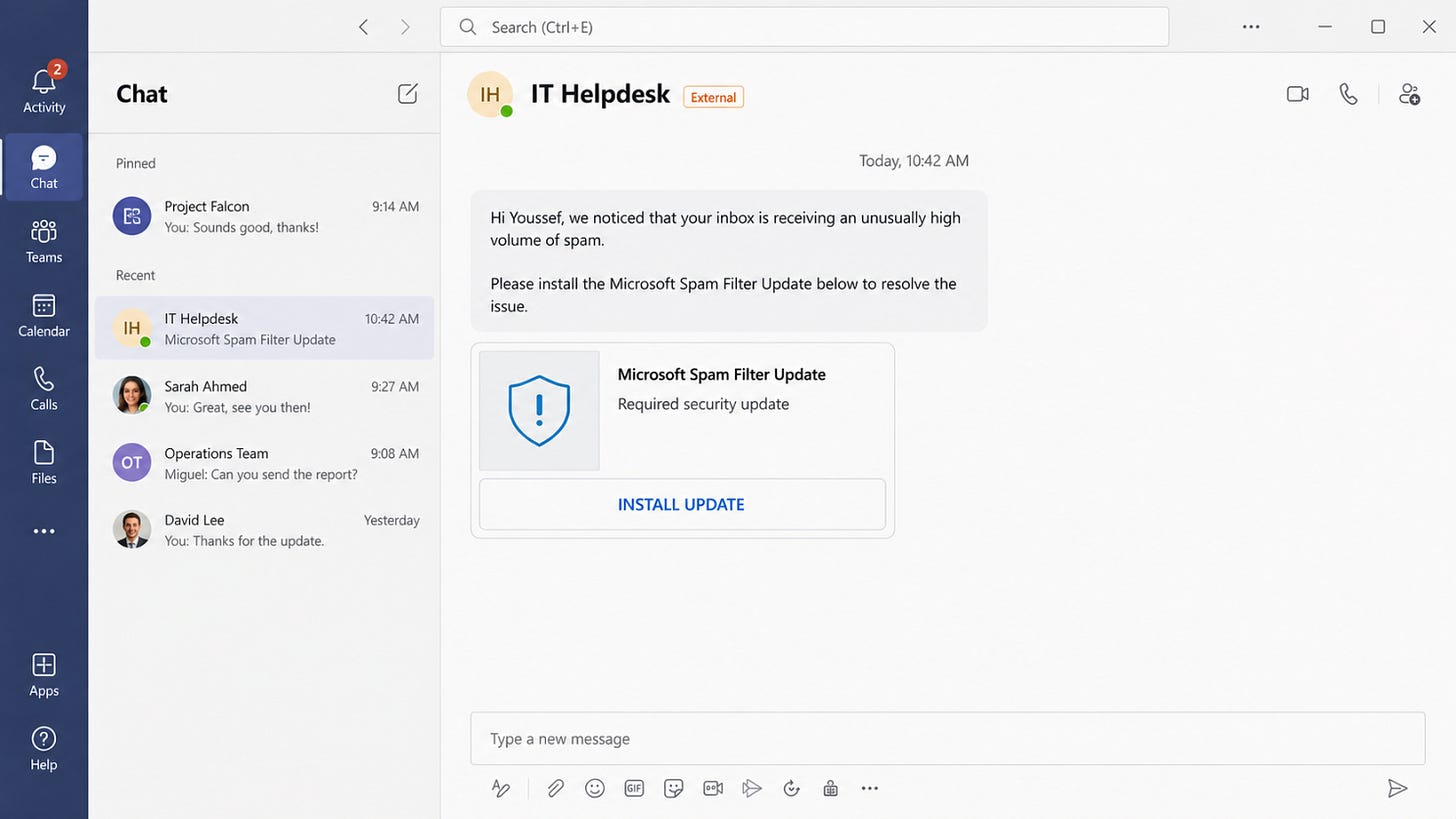Open the Activity feed with notifications
The image size is (1456, 819).
pos(44,89)
